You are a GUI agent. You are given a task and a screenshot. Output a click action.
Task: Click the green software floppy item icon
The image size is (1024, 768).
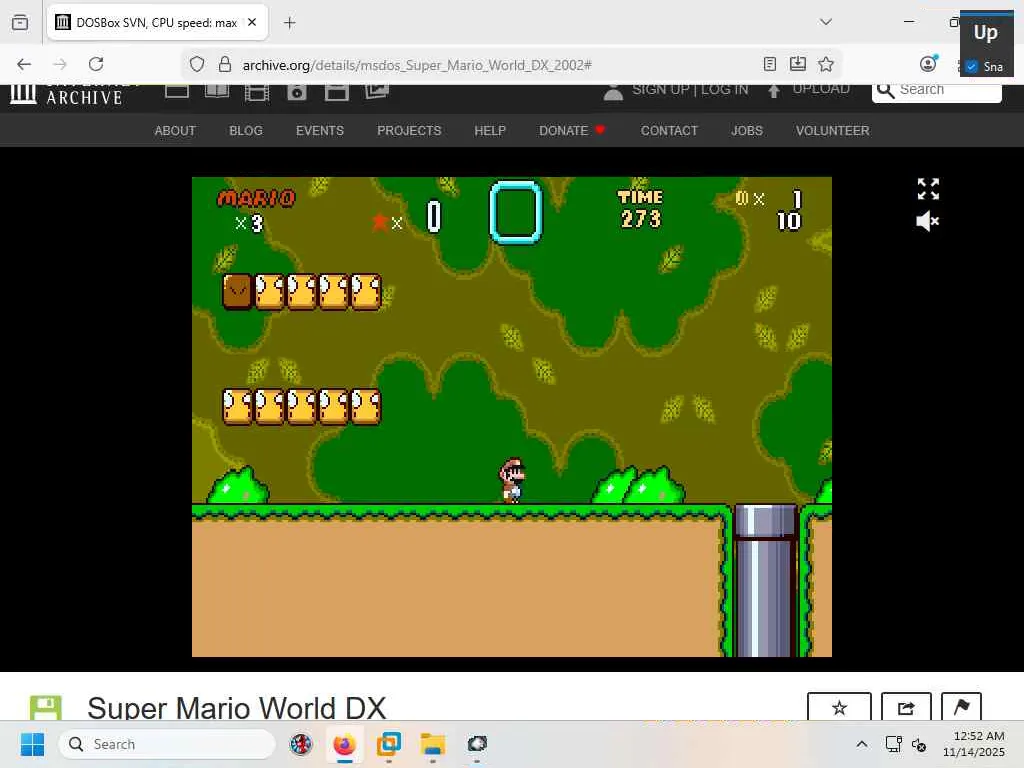coord(46,708)
